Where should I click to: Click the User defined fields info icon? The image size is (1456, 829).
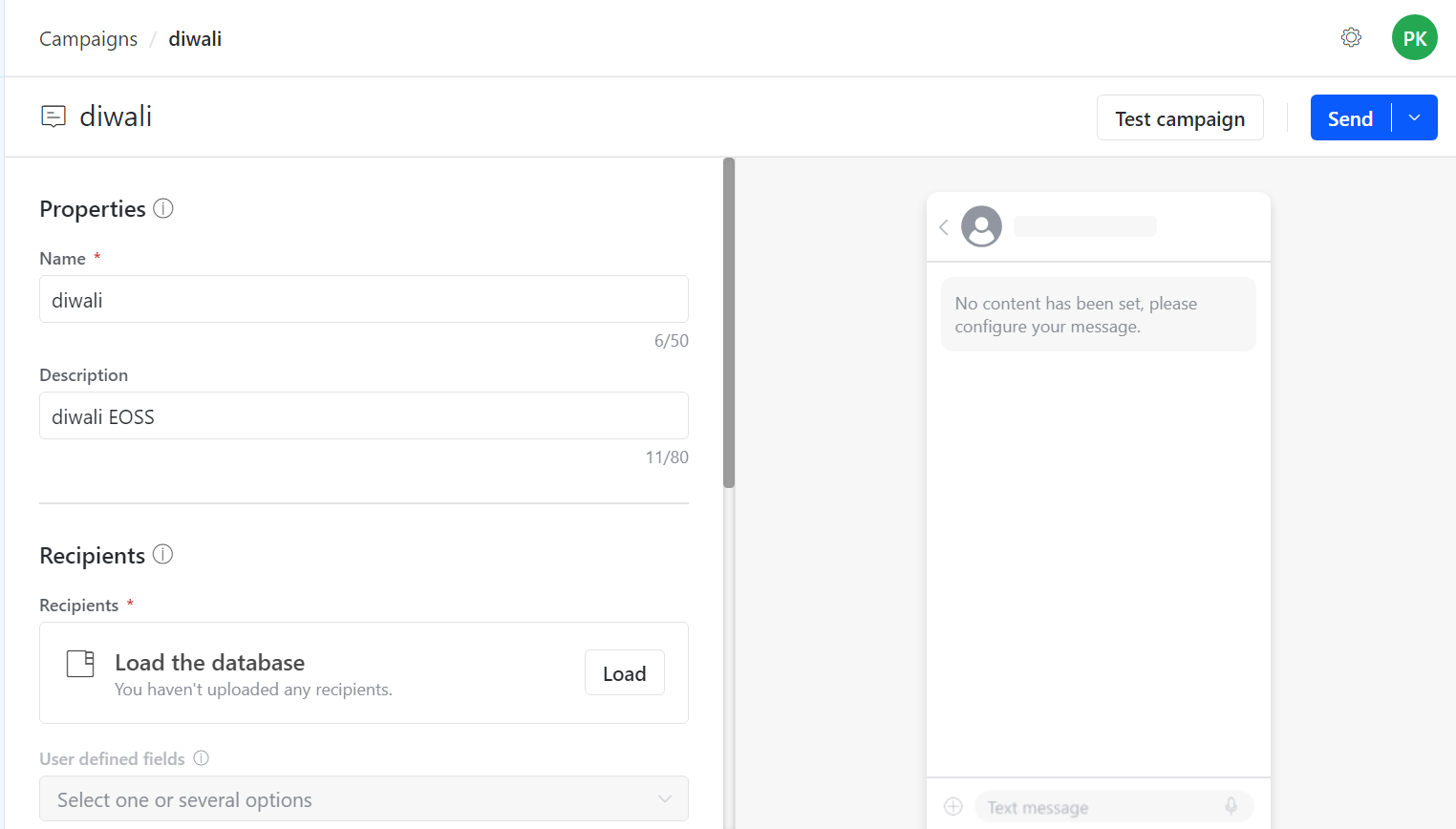click(x=201, y=757)
